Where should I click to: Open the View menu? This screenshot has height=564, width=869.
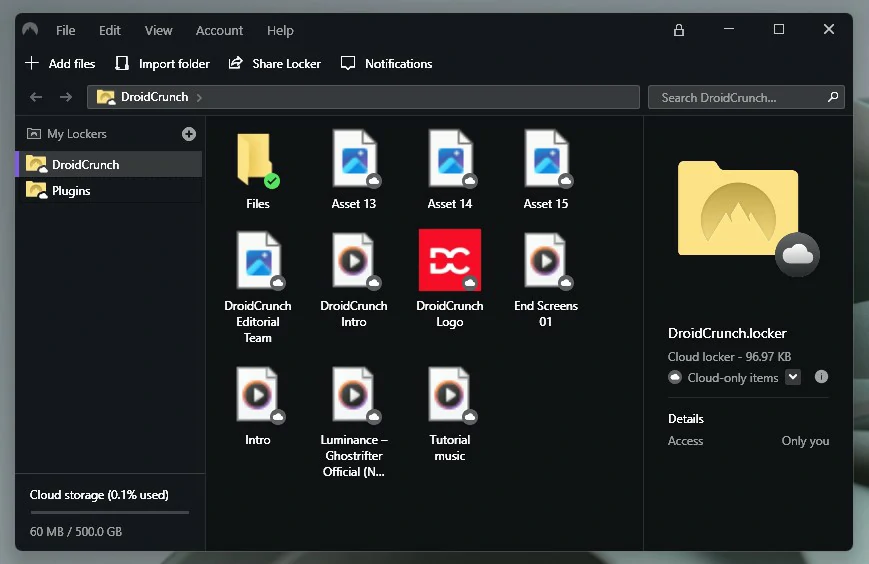coord(159,30)
